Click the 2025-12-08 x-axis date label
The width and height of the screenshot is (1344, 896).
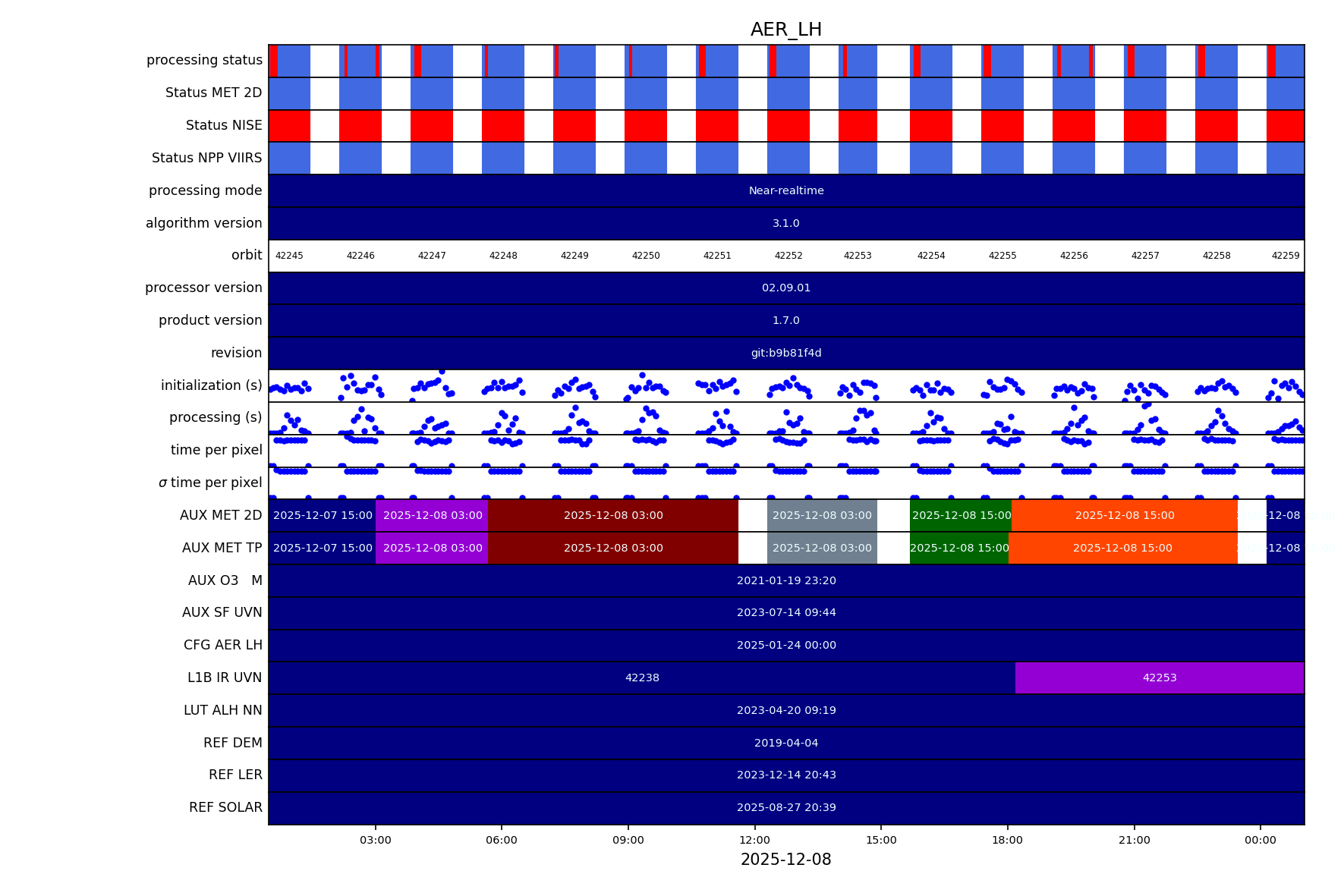click(x=785, y=860)
